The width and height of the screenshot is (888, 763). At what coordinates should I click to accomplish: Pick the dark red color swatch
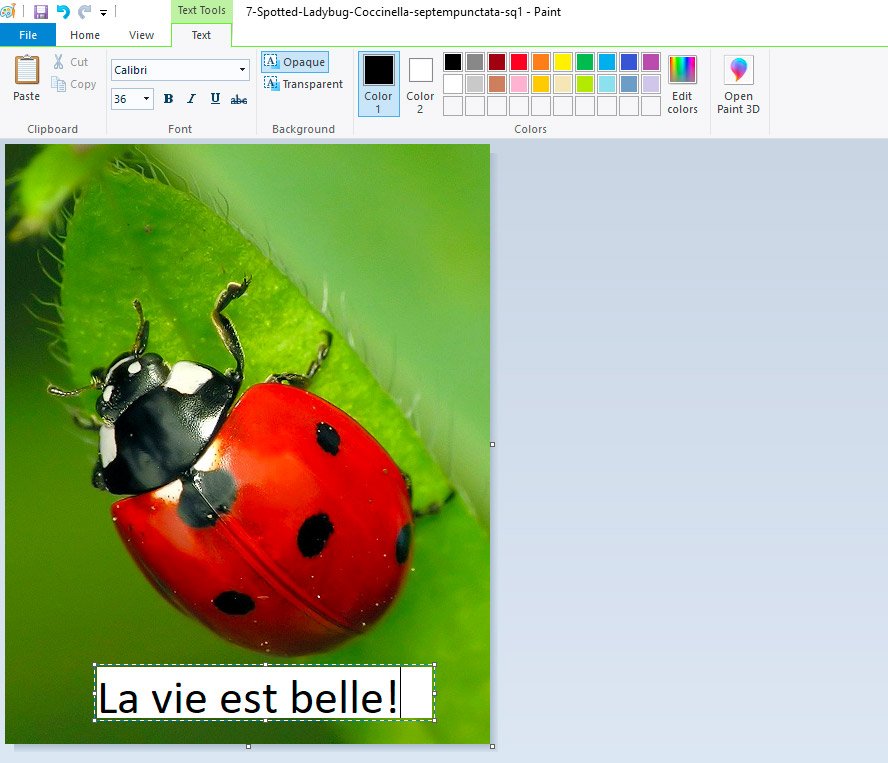point(497,62)
